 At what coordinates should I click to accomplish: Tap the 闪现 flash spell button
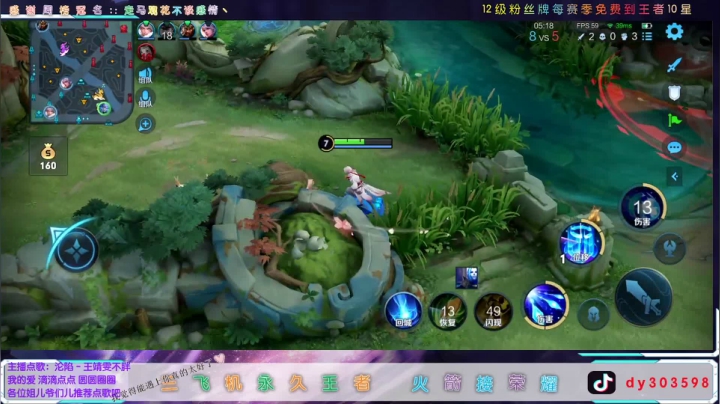493,312
